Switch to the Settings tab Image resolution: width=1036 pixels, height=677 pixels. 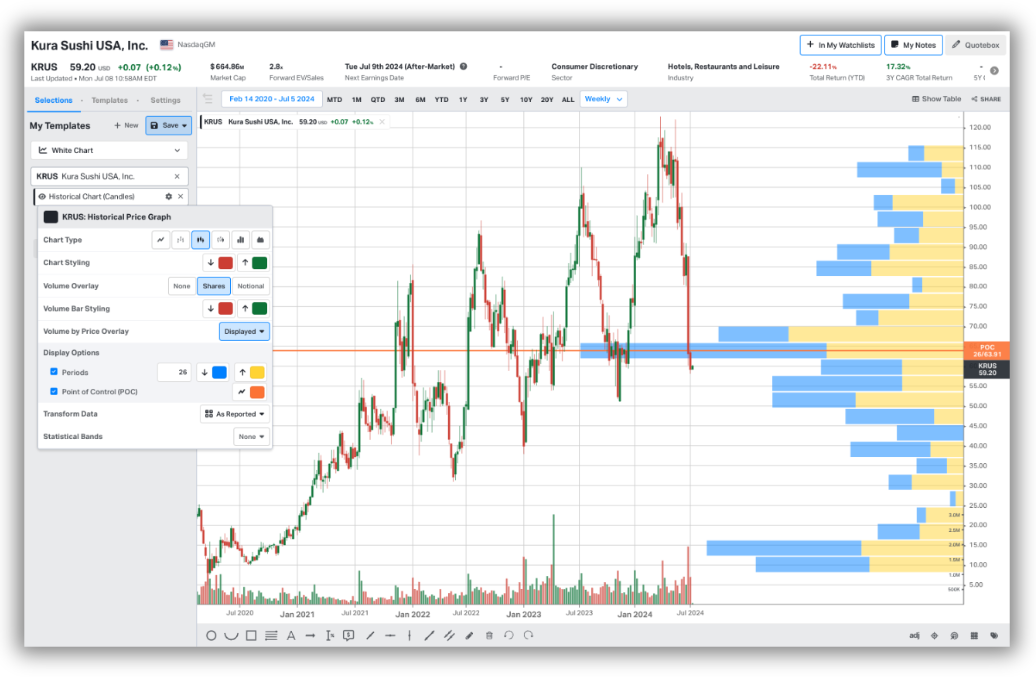165,100
